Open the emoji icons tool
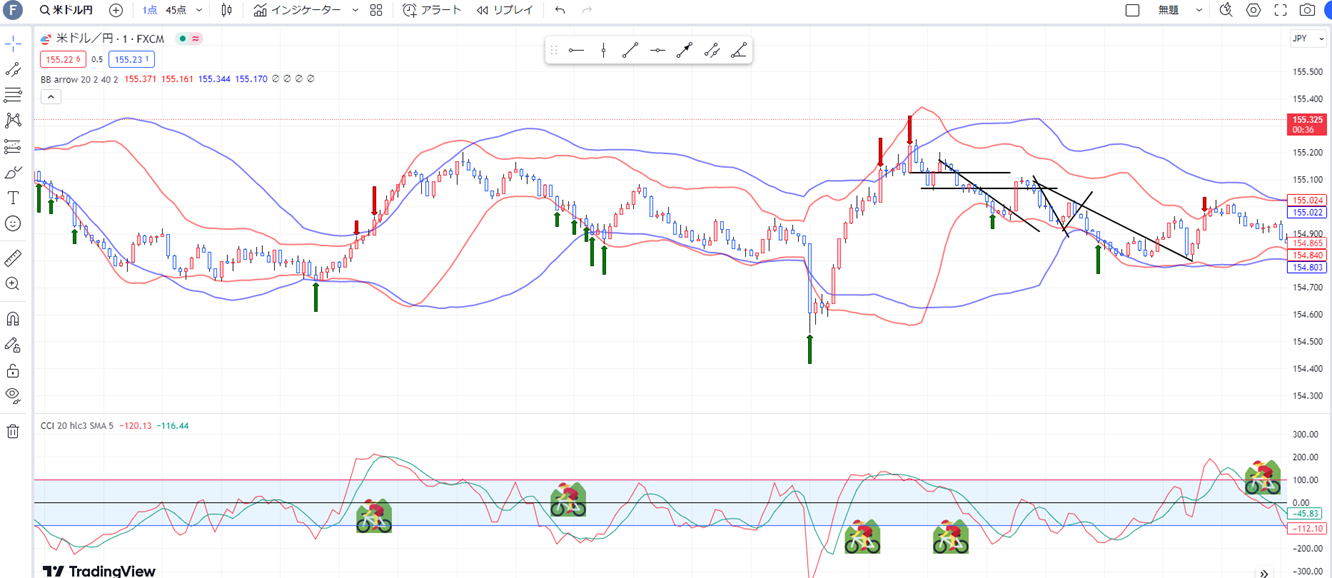The image size is (1332, 578). tap(13, 224)
